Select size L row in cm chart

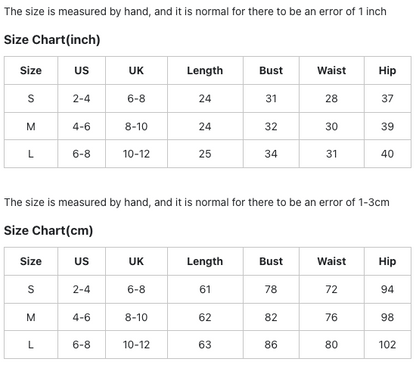[x=208, y=345]
